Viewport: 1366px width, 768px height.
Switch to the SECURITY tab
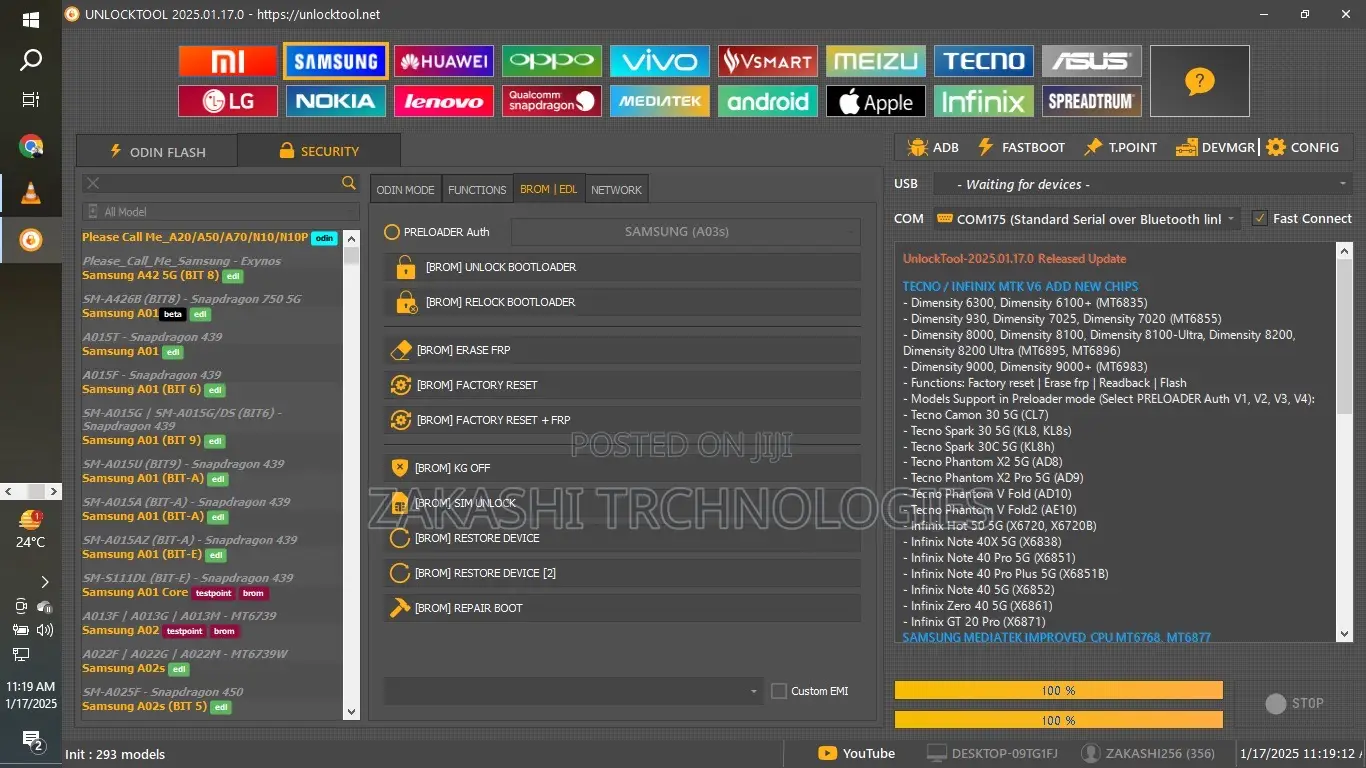(x=319, y=151)
